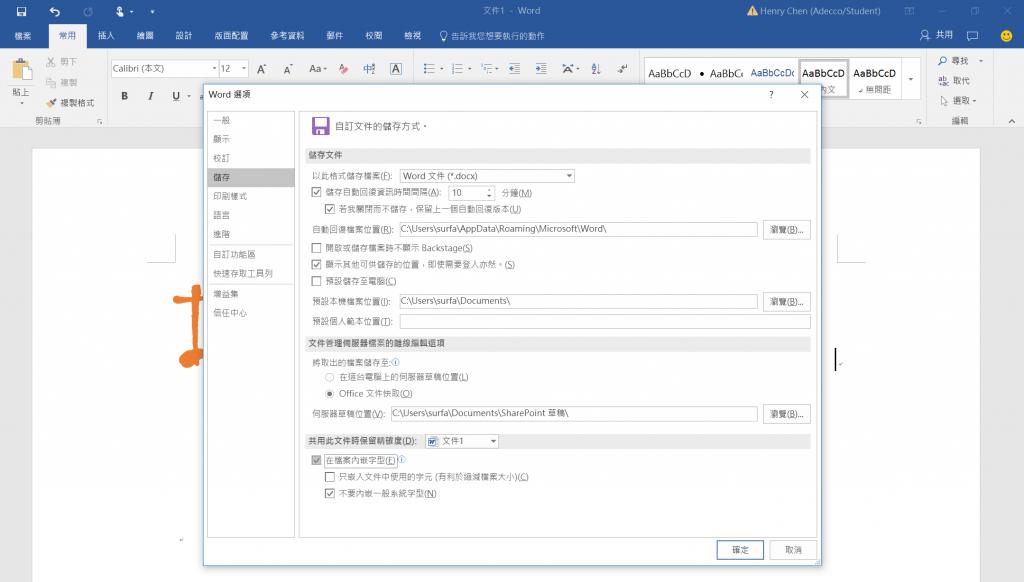Click the 瀏覽 button for 自動回復檔案位置

[786, 229]
